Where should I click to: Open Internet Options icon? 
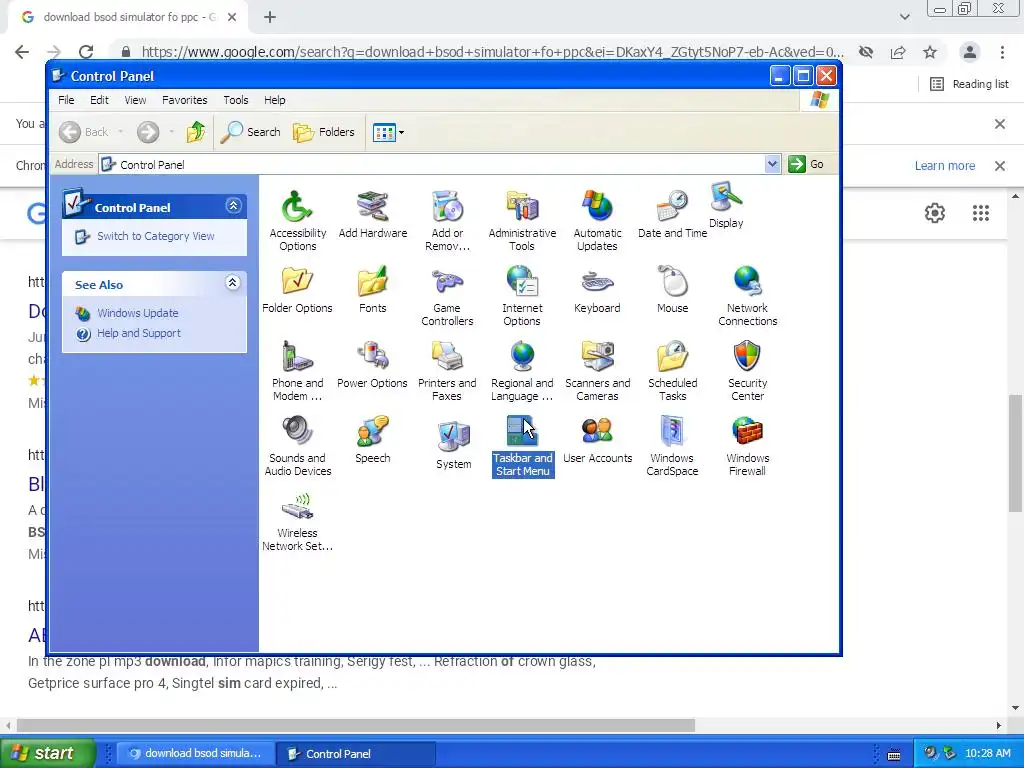[522, 296]
